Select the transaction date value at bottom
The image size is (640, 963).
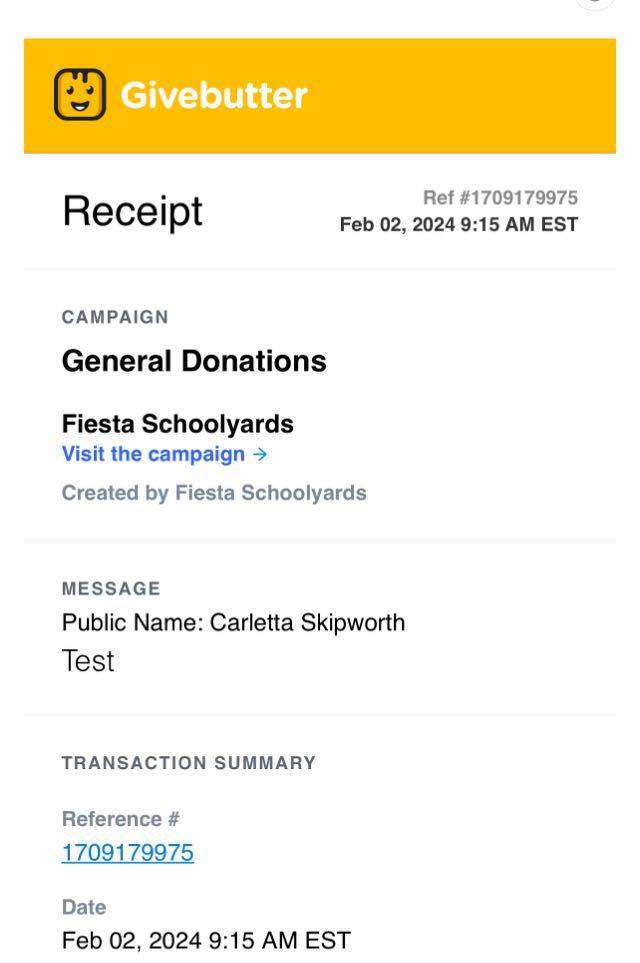206,941
